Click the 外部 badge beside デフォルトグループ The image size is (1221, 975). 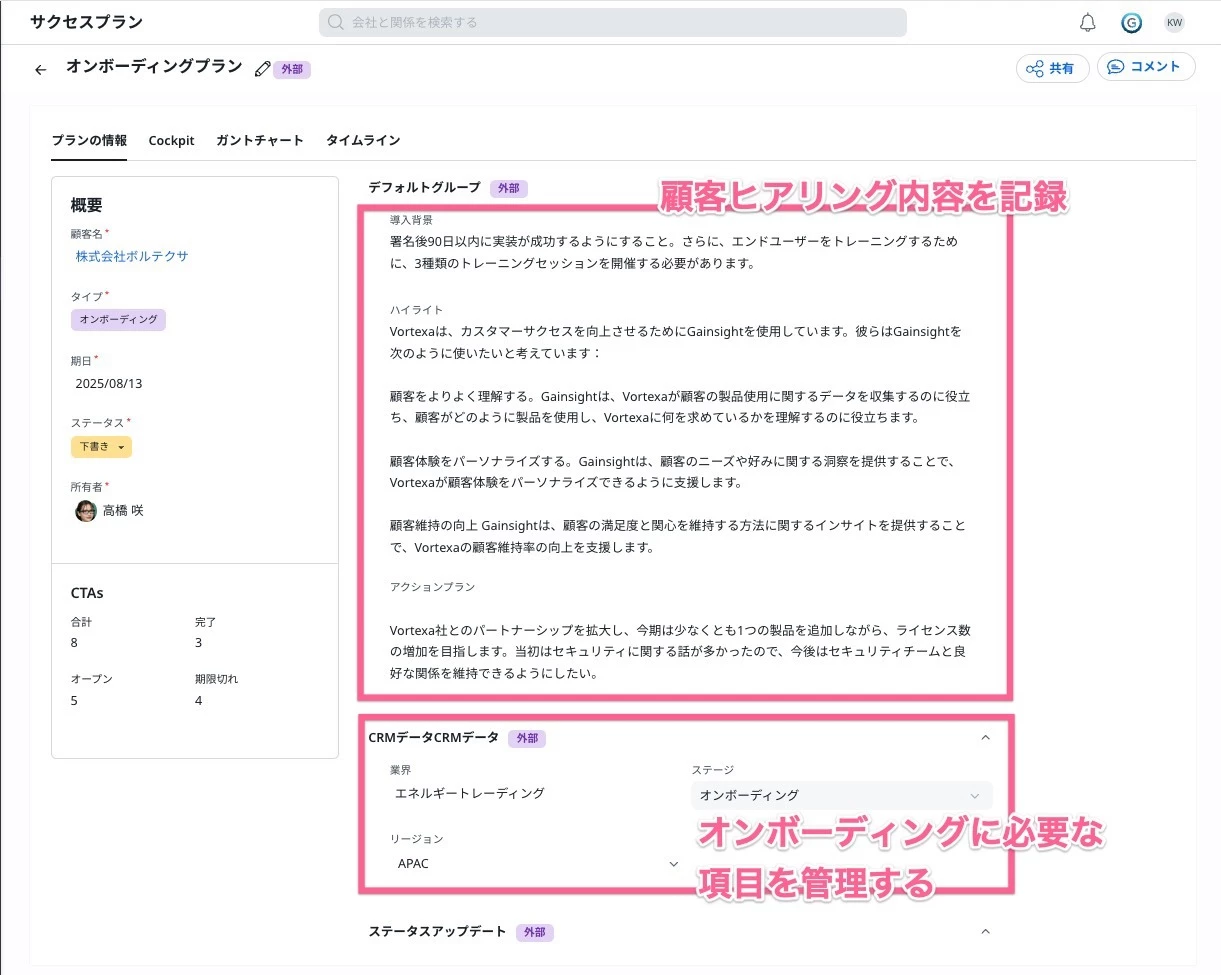coord(509,188)
